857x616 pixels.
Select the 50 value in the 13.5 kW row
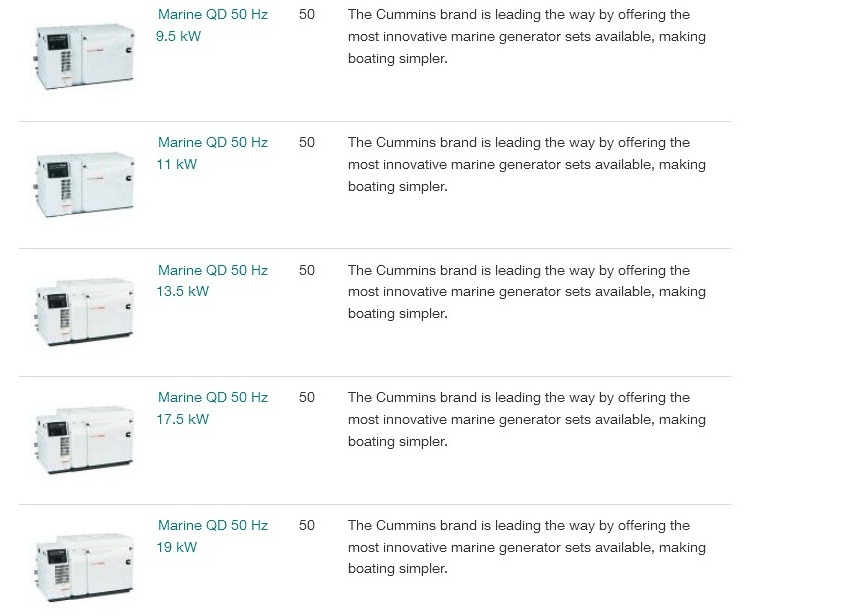[x=307, y=271]
